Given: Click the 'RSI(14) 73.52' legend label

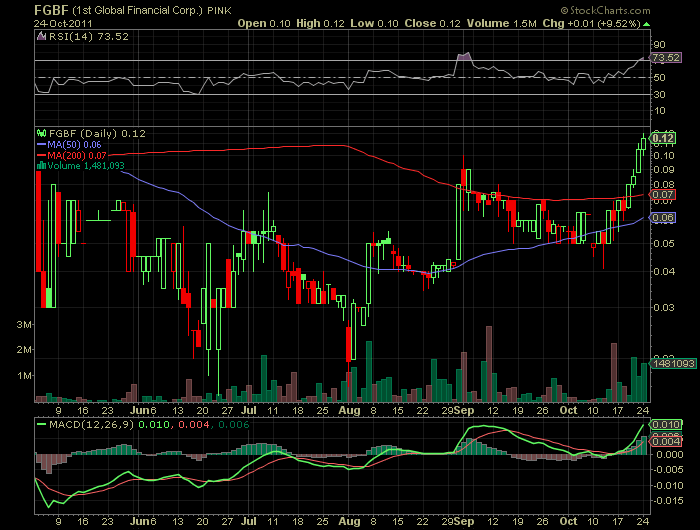Looking at the screenshot, I should 89,37.
